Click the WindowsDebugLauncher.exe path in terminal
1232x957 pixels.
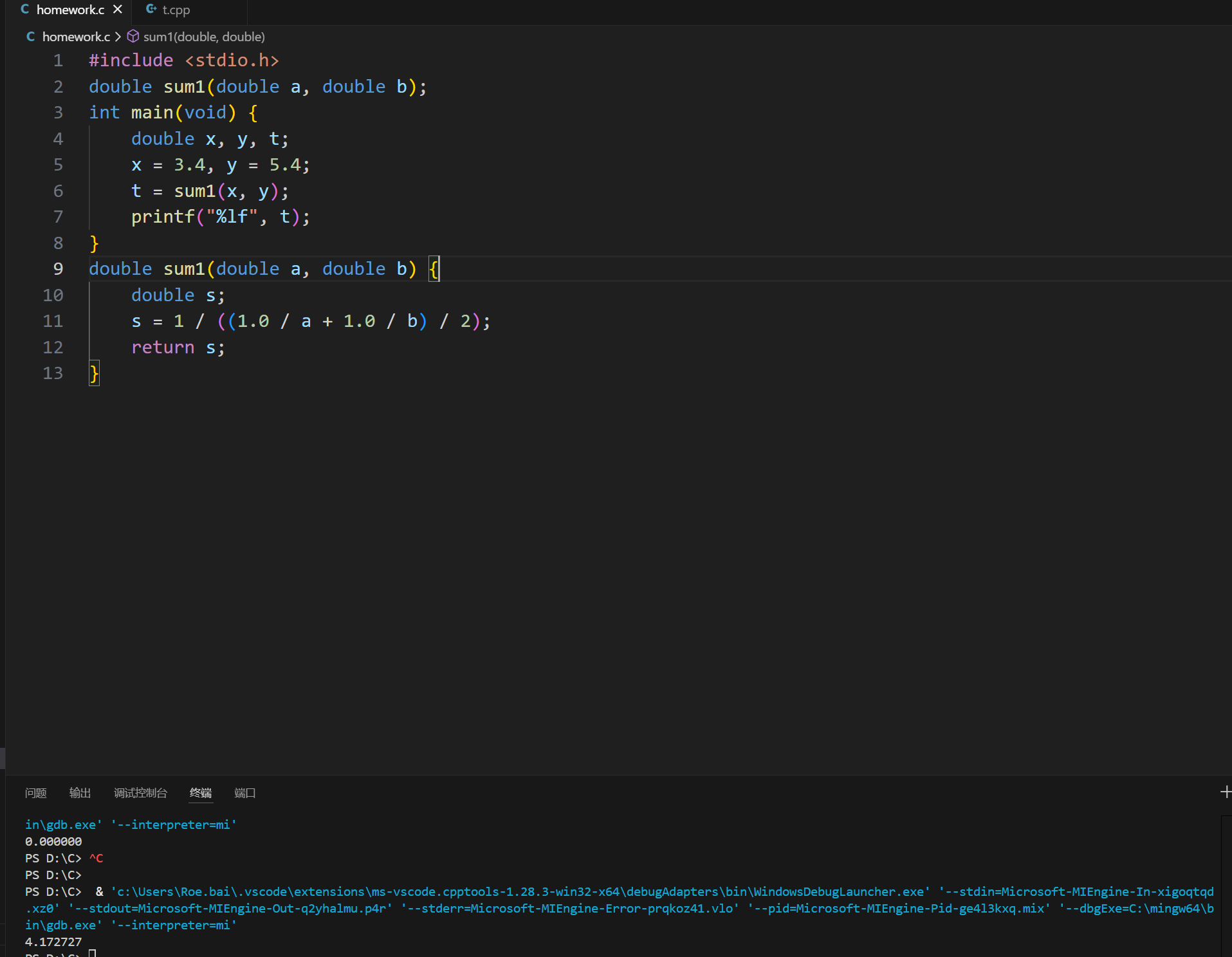(x=520, y=891)
